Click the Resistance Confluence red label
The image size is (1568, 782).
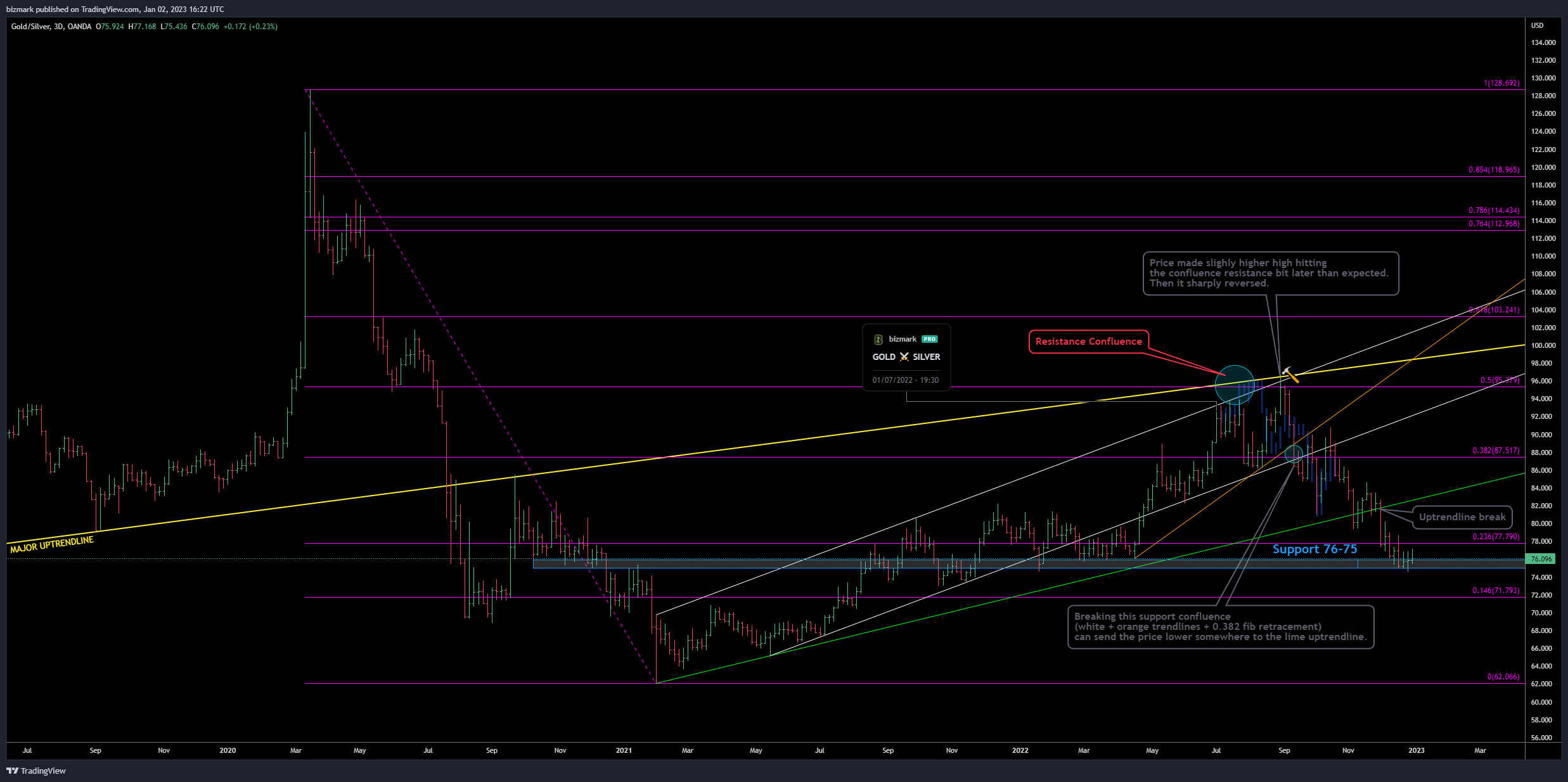pyautogui.click(x=1089, y=342)
